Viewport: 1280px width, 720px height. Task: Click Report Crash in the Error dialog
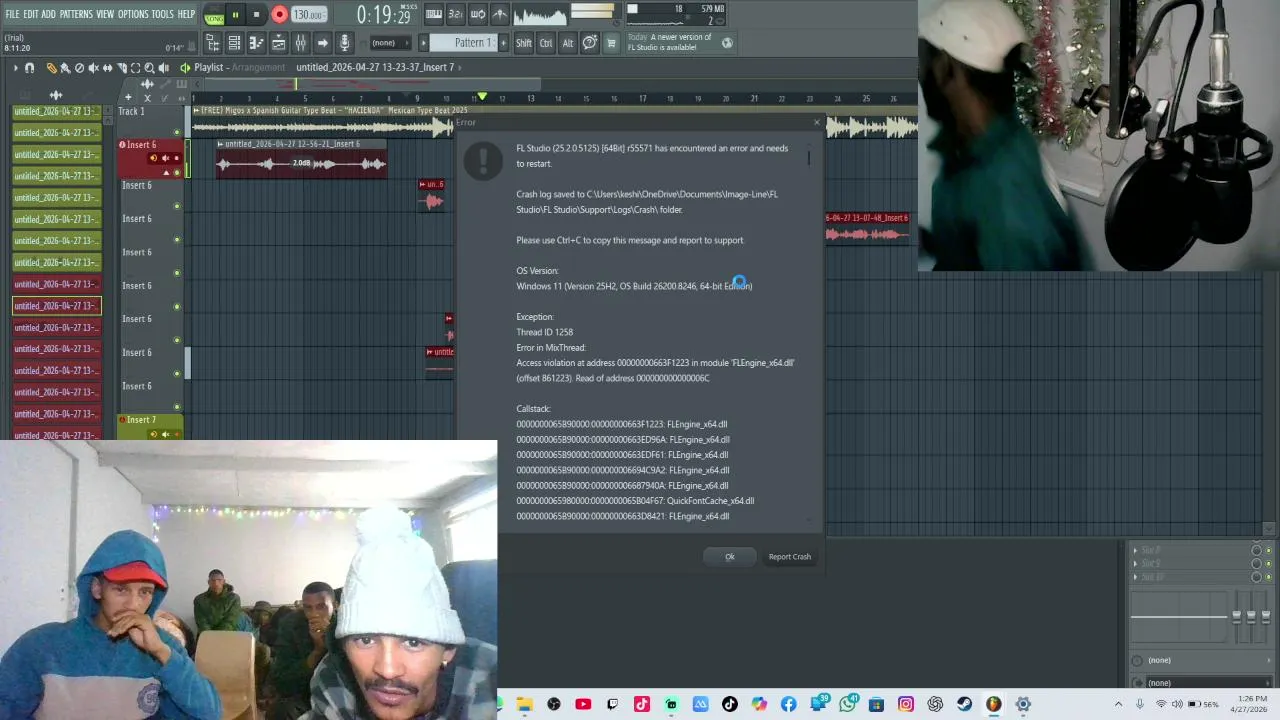[790, 557]
